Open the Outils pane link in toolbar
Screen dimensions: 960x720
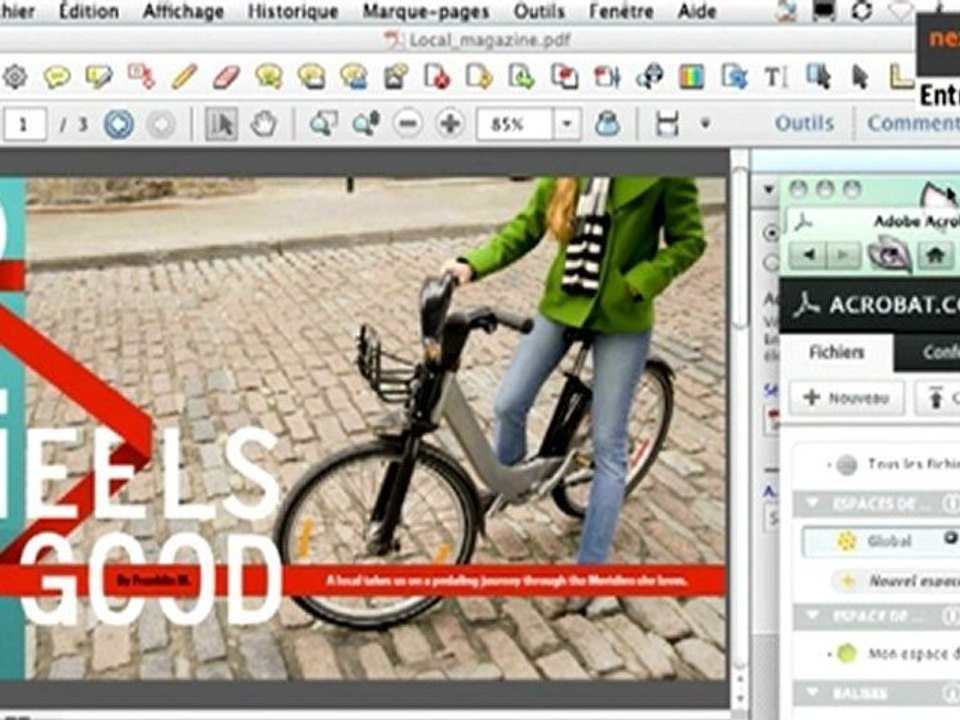pyautogui.click(x=804, y=123)
